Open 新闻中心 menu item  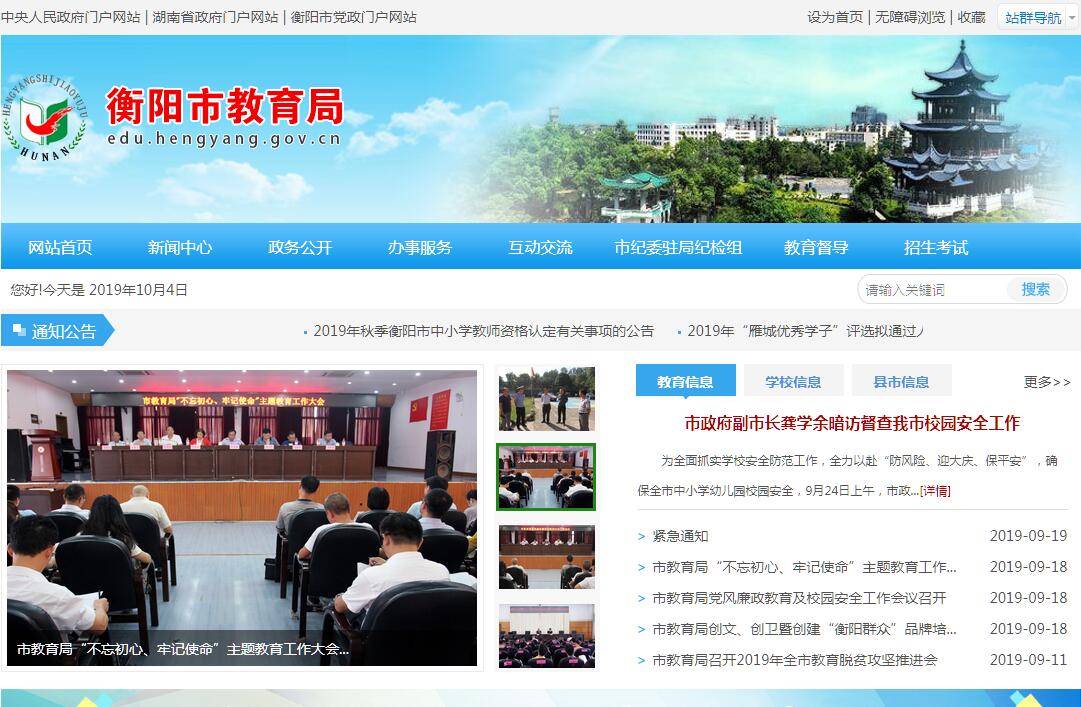(180, 247)
